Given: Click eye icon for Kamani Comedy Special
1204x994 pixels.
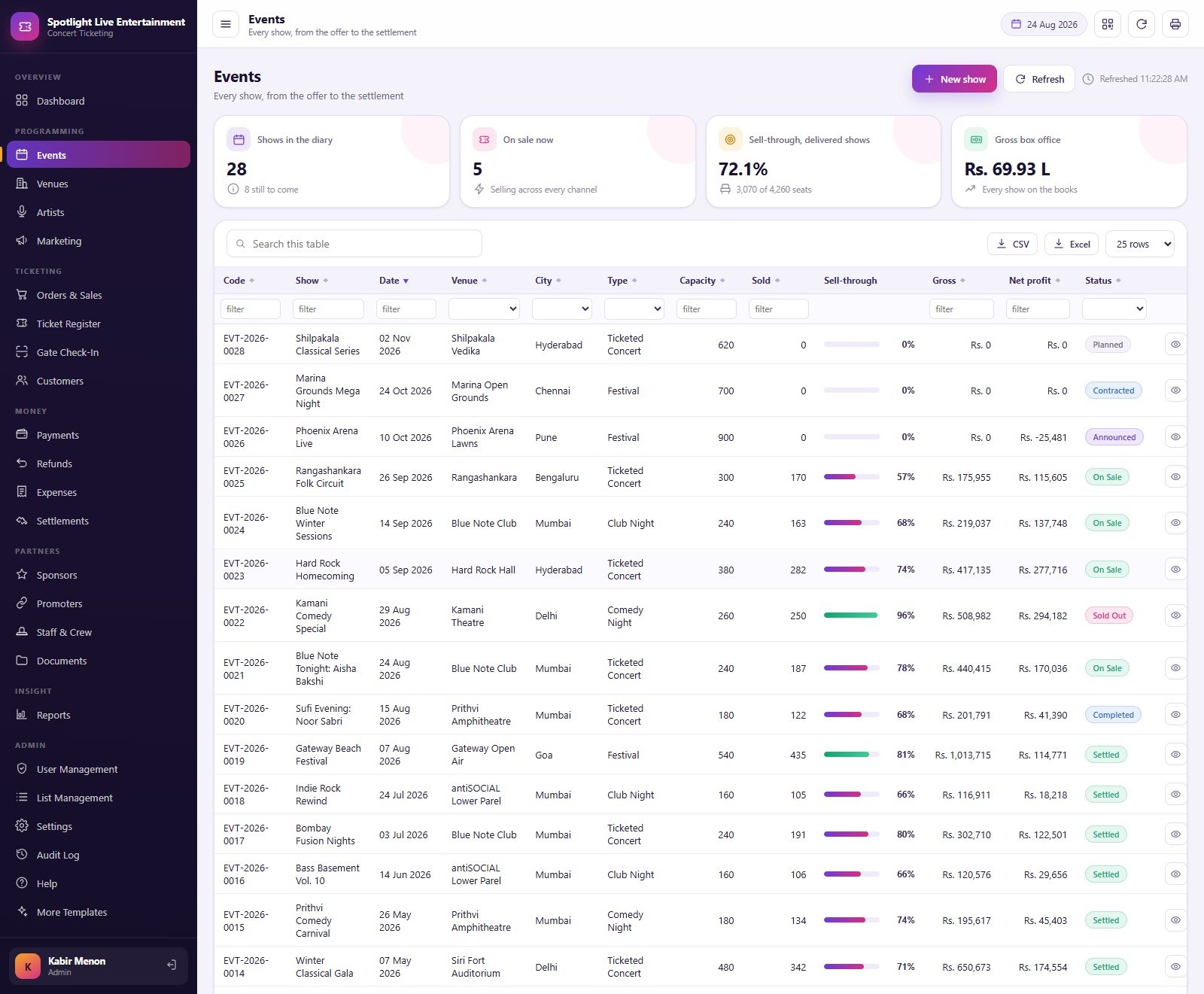Looking at the screenshot, I should 1175,616.
